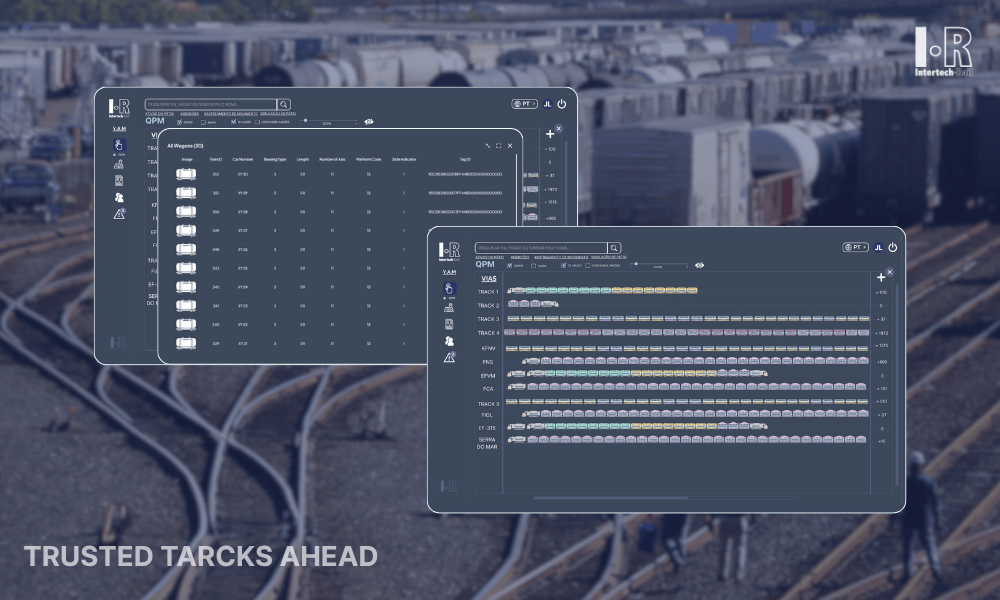Click the power logout icon in back window
Screen dimensions: 1000x600
(562, 104)
